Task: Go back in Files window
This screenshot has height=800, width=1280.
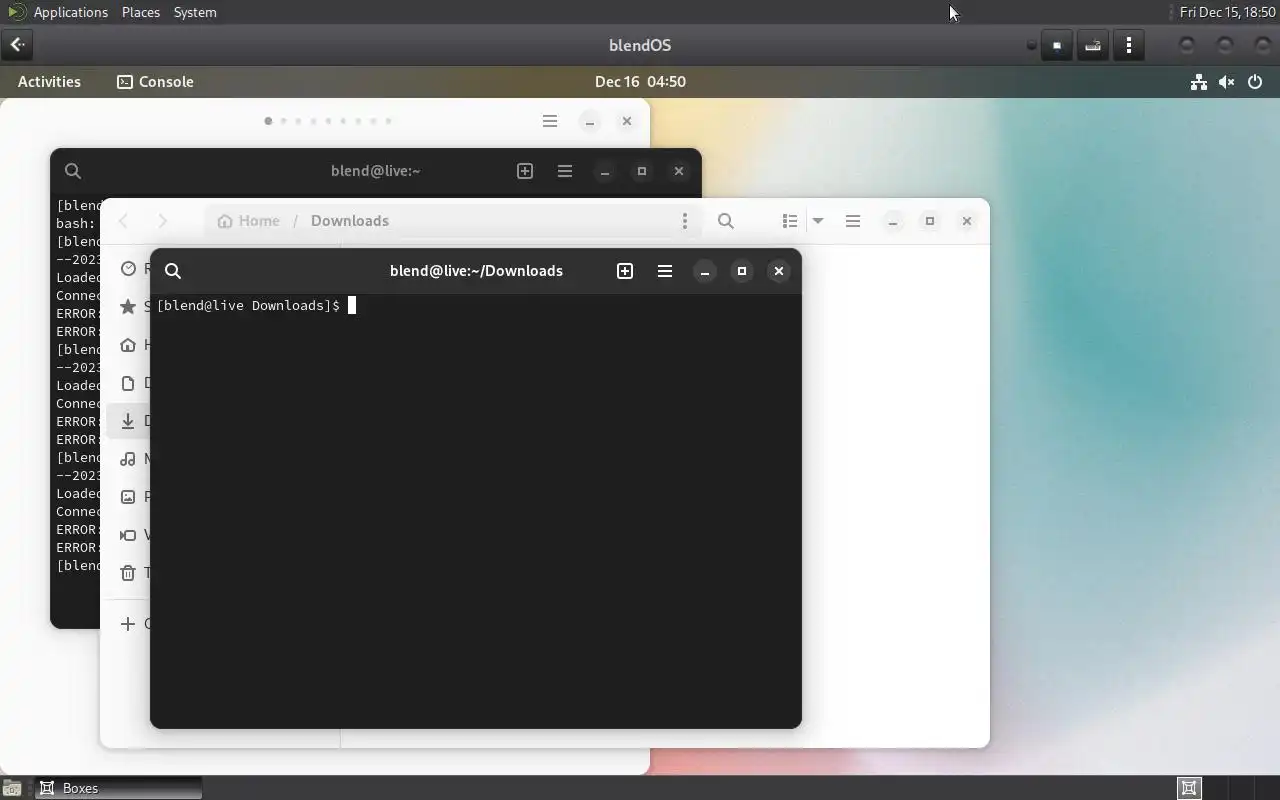Action: [124, 221]
